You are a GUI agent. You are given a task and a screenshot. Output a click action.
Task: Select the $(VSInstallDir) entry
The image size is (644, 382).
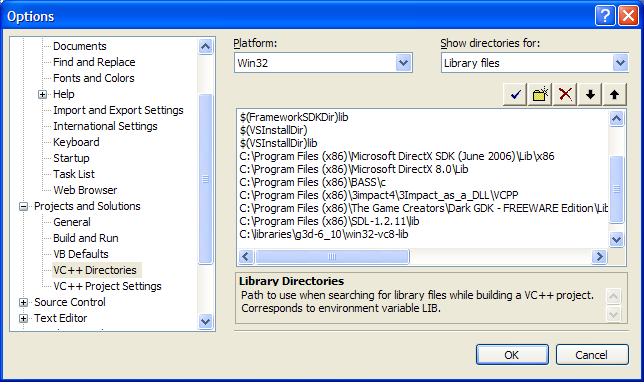pos(274,130)
